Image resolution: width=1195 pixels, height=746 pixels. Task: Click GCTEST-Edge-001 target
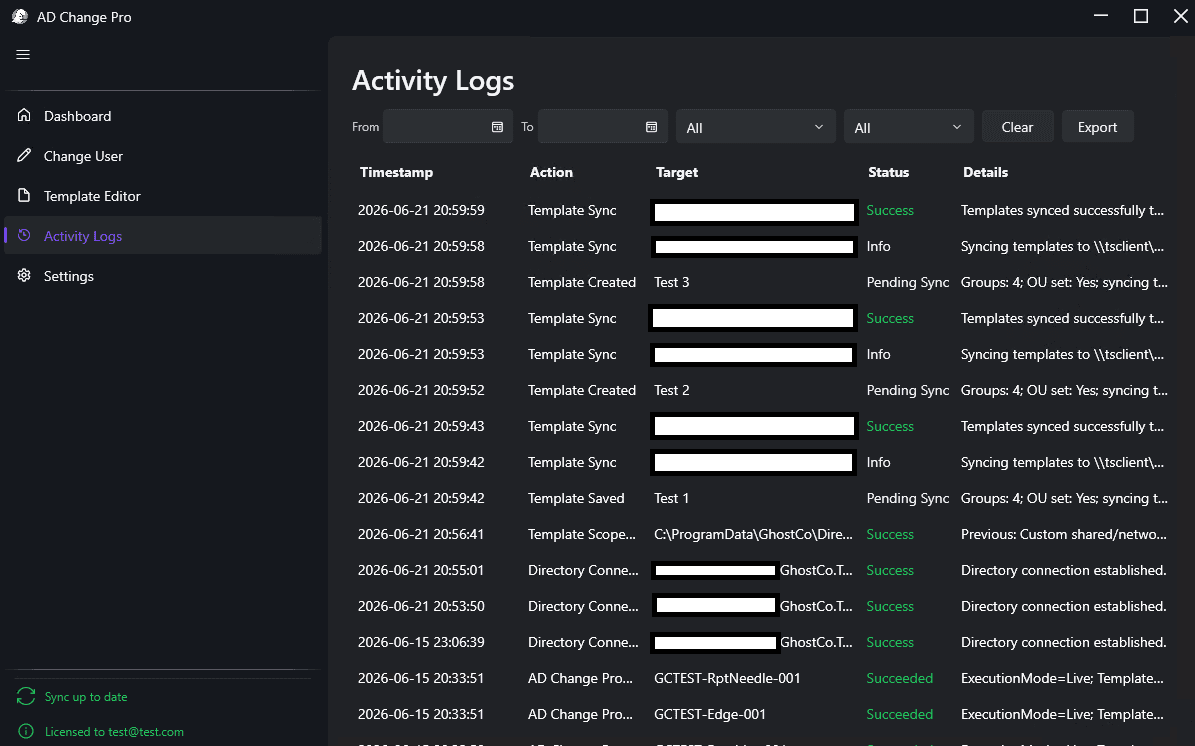tap(710, 714)
